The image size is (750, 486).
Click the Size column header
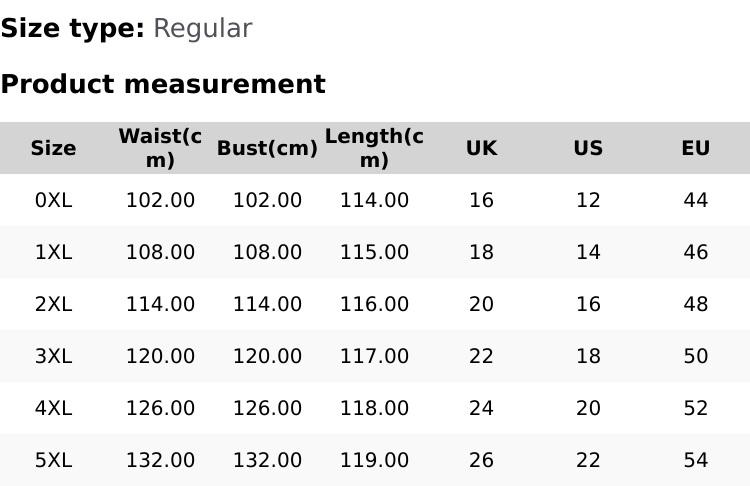[x=53, y=148]
